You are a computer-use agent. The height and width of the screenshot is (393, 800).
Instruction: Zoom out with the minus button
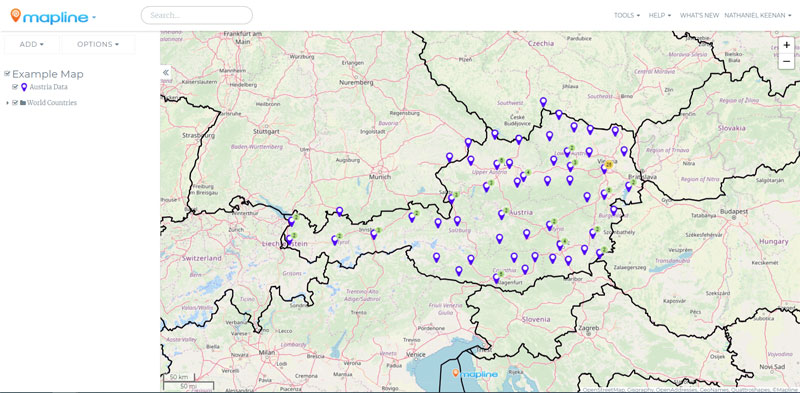point(786,61)
